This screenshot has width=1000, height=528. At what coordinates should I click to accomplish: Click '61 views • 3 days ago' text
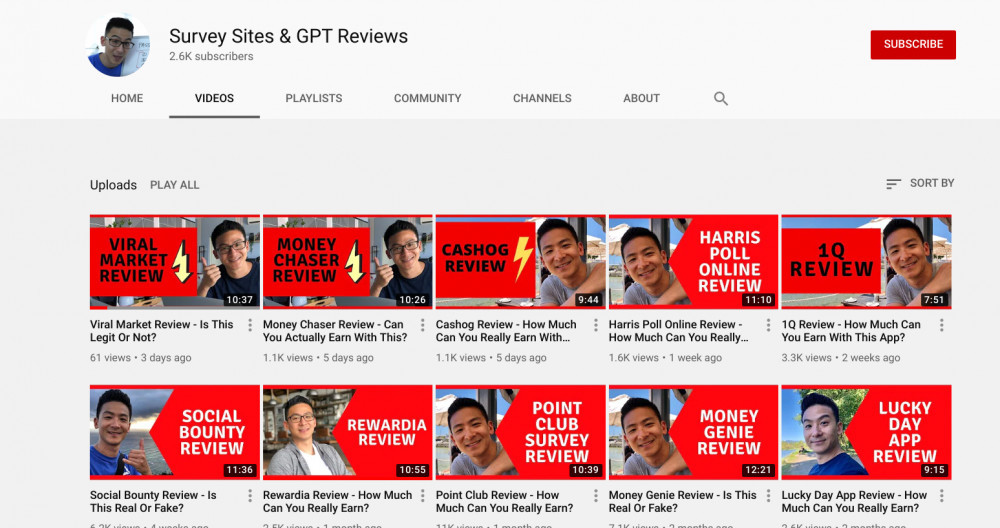pos(140,358)
